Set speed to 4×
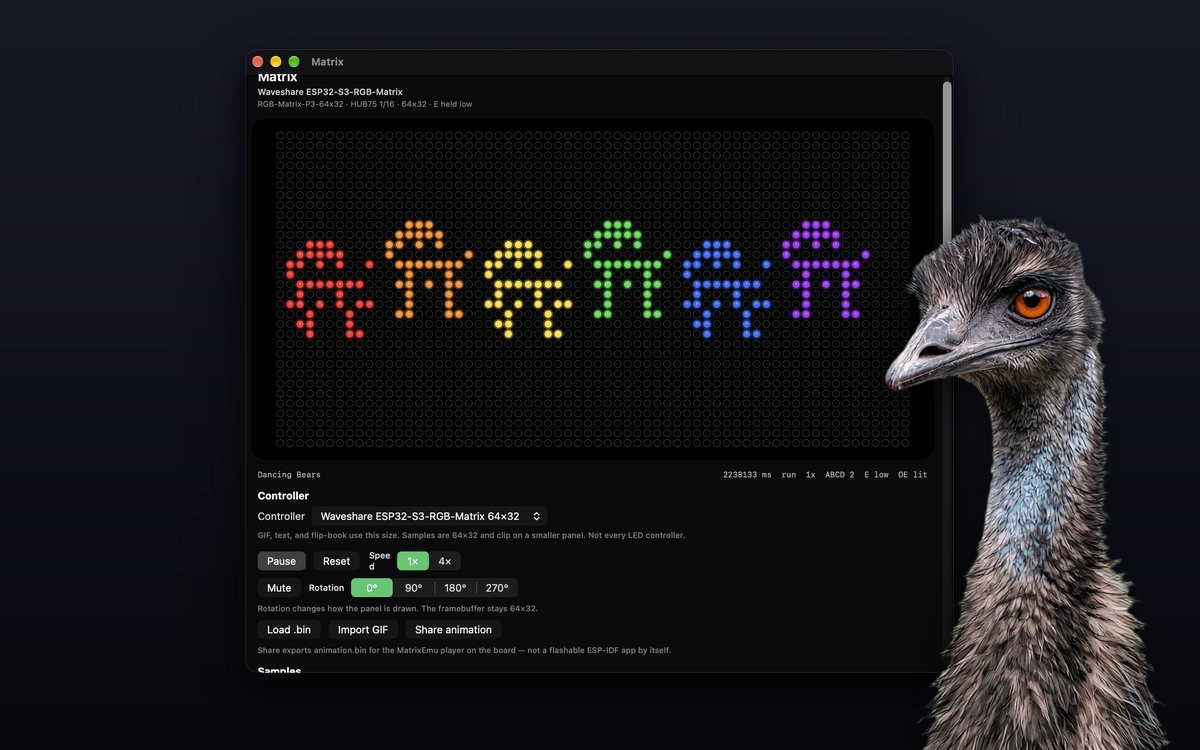The height and width of the screenshot is (750, 1200). 445,561
